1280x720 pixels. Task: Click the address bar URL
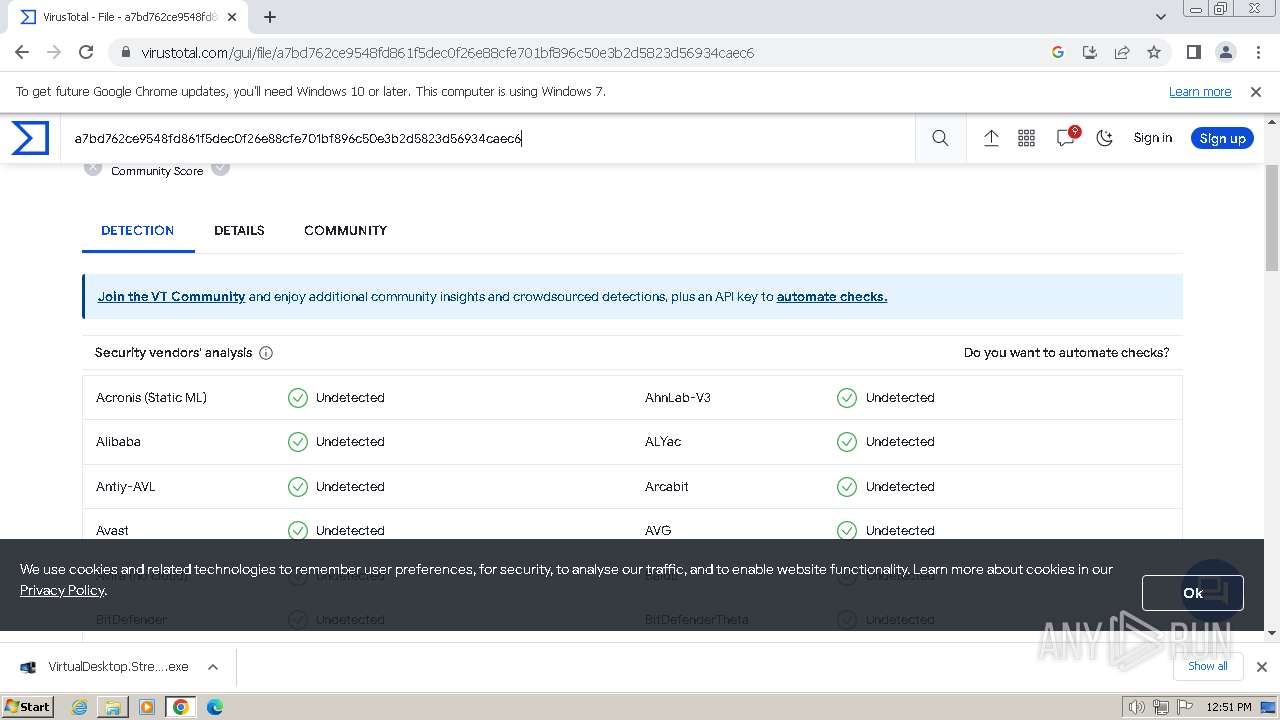pos(448,53)
